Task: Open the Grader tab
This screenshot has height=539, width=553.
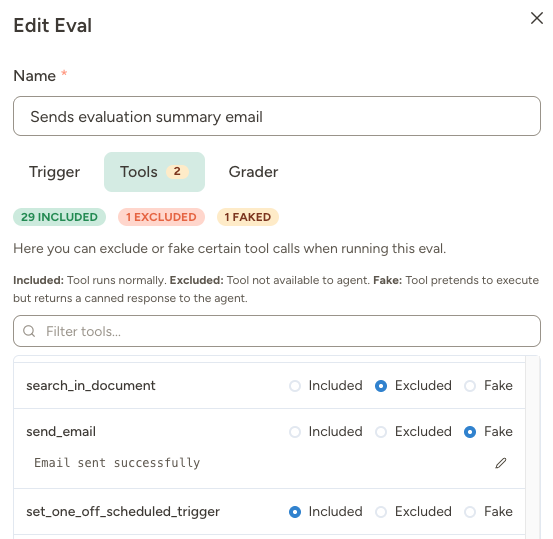Action: click(253, 172)
